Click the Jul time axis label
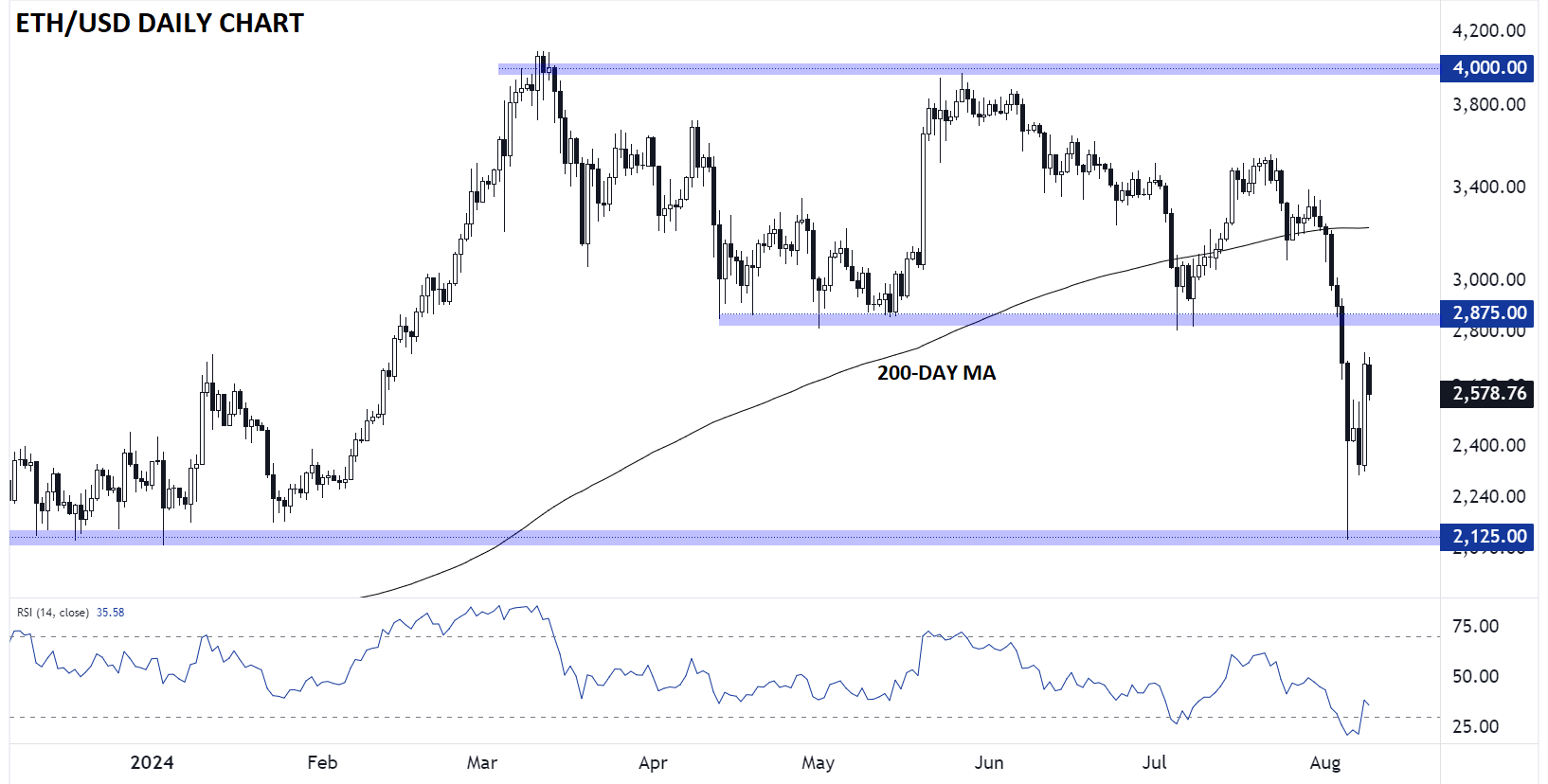Viewport: 1548px width, 784px height. (1154, 762)
